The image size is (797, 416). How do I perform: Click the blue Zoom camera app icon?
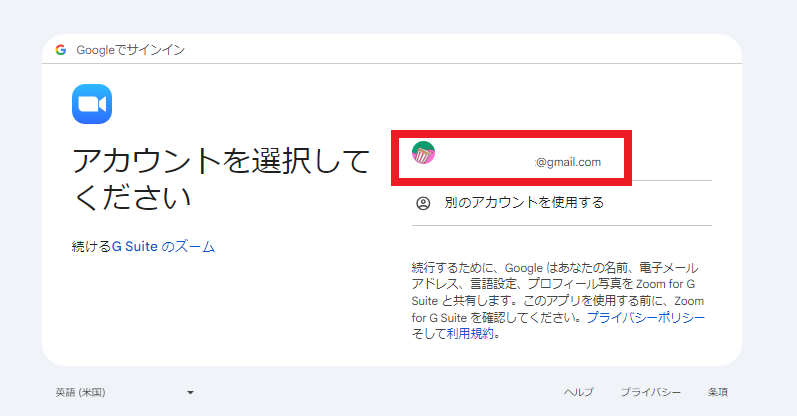tap(92, 104)
